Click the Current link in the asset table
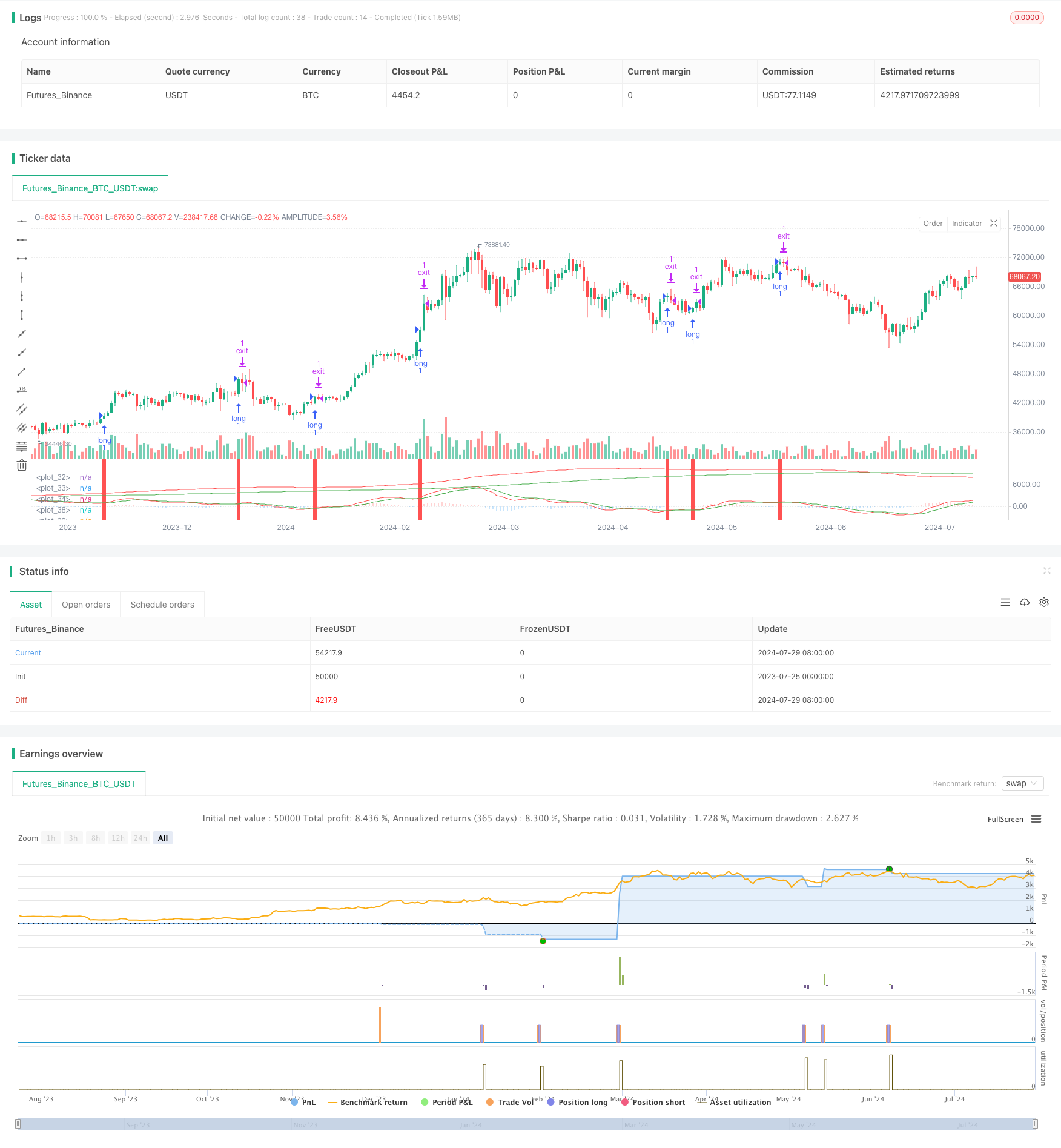Image resolution: width=1061 pixels, height=1148 pixels. point(28,653)
